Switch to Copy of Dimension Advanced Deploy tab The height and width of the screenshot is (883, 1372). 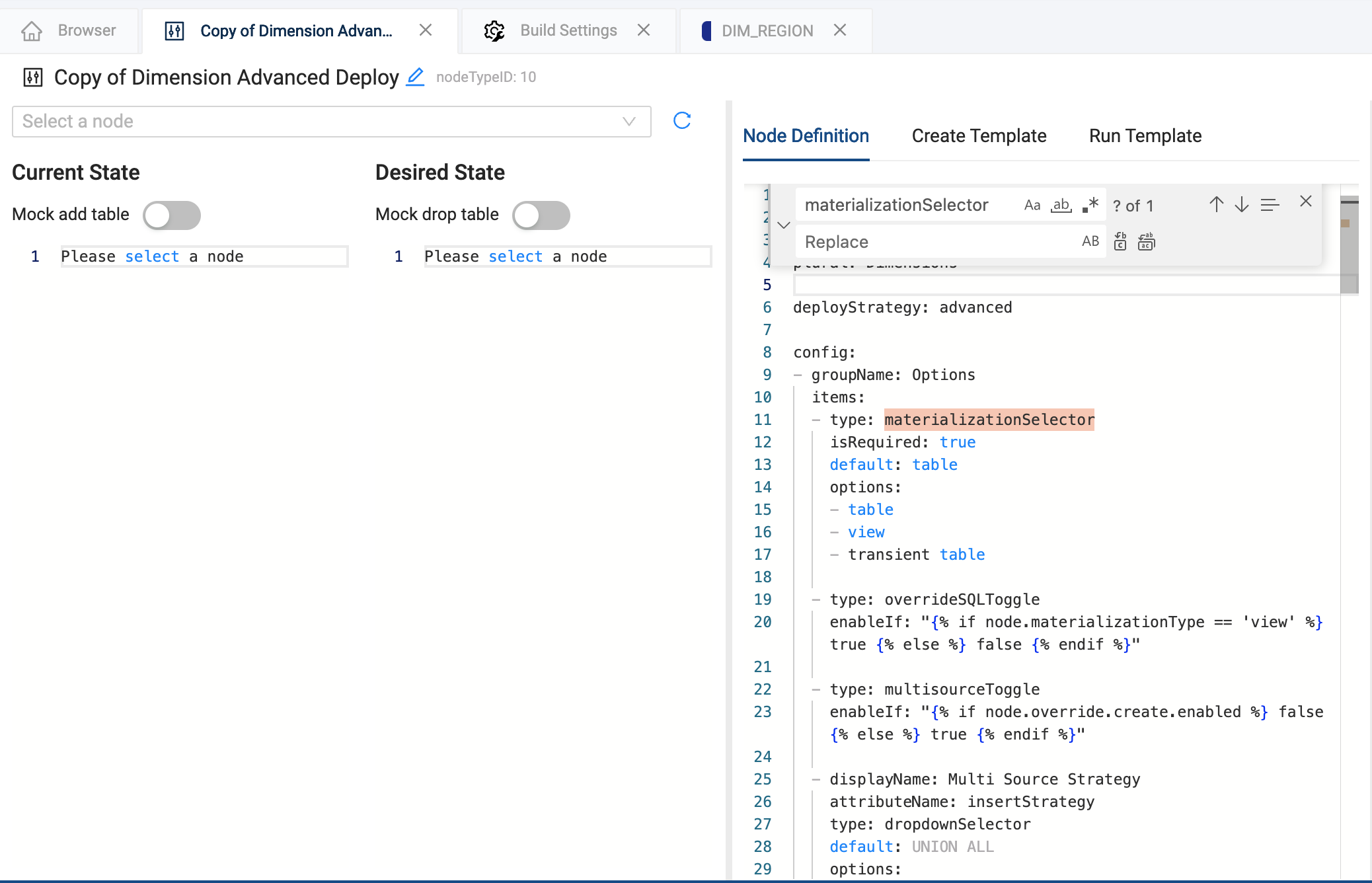point(300,30)
